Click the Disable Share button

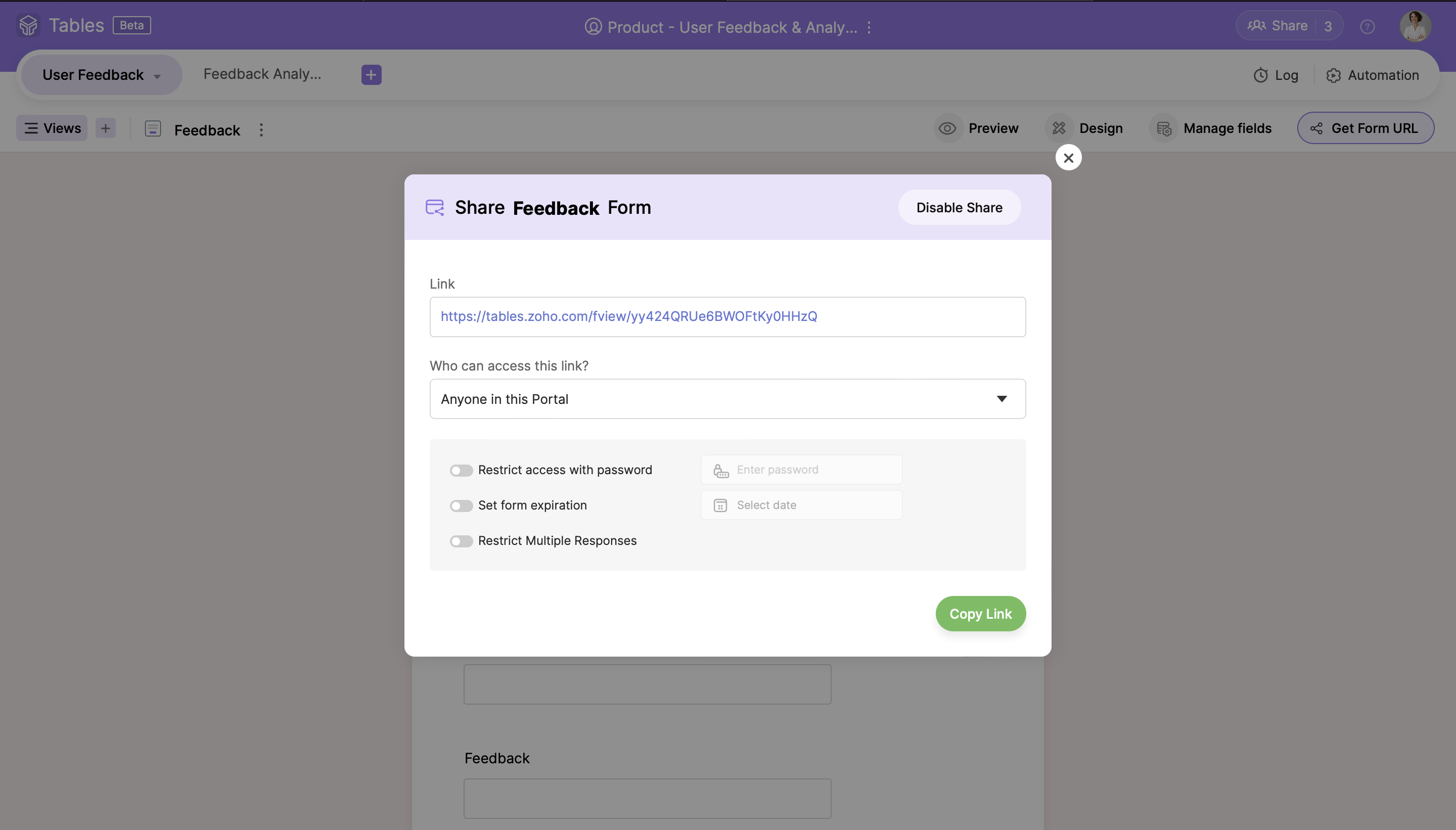point(959,207)
